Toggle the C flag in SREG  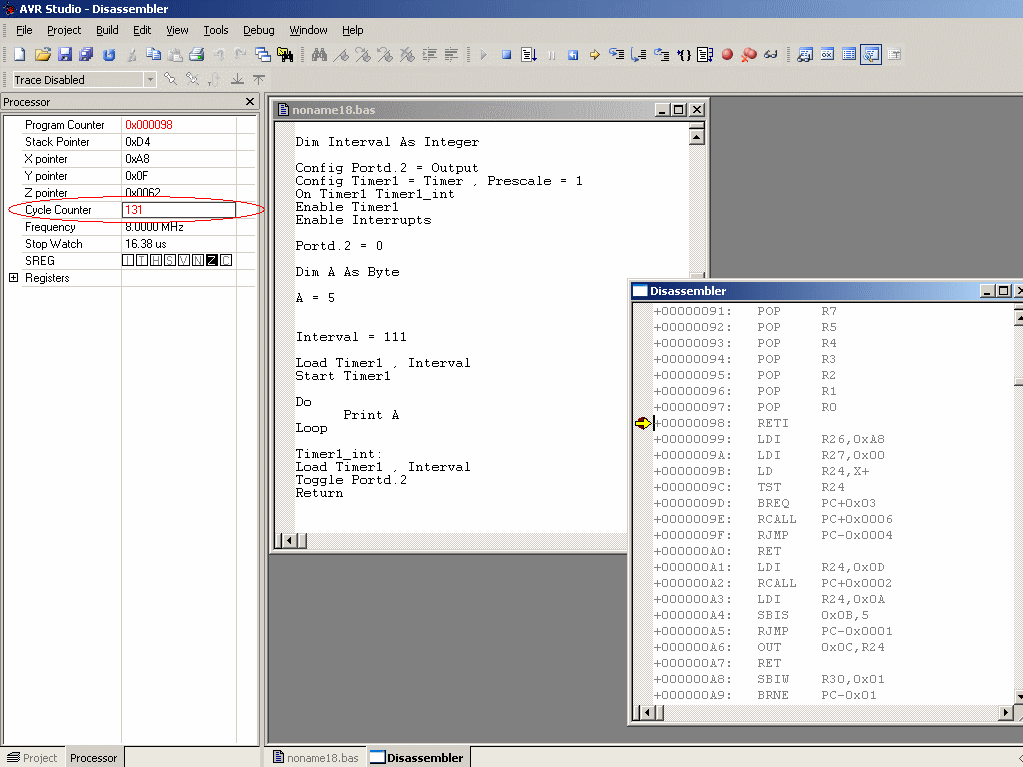[x=226, y=261]
